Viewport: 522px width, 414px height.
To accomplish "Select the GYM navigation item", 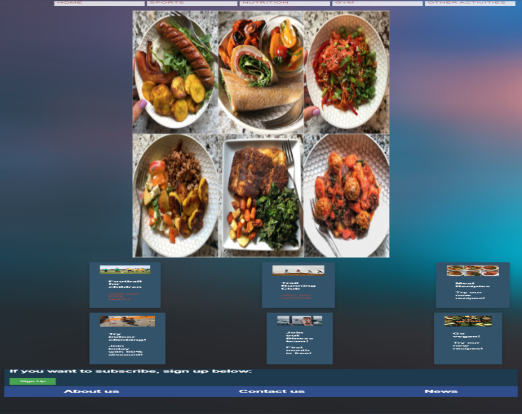I will pos(377,3).
